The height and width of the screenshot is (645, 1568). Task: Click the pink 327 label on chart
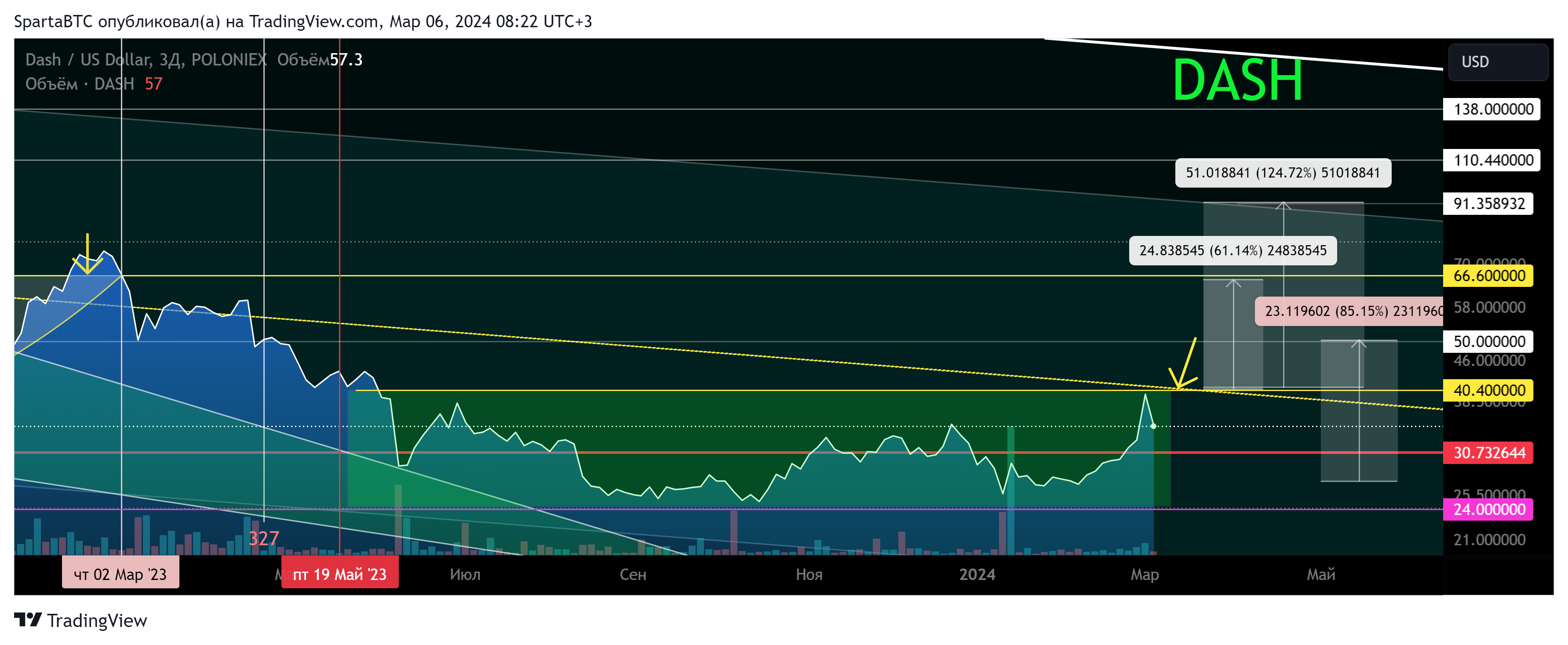point(263,538)
